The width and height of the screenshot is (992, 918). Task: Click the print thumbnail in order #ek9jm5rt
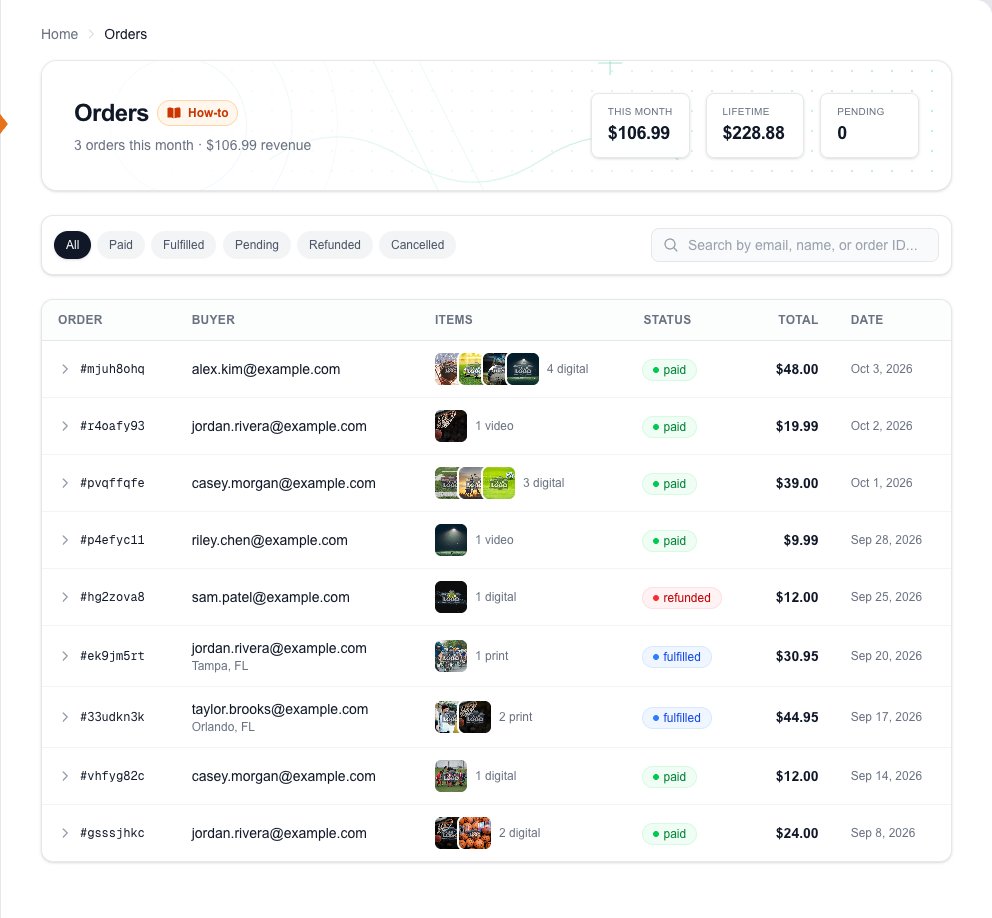pyautogui.click(x=450, y=656)
